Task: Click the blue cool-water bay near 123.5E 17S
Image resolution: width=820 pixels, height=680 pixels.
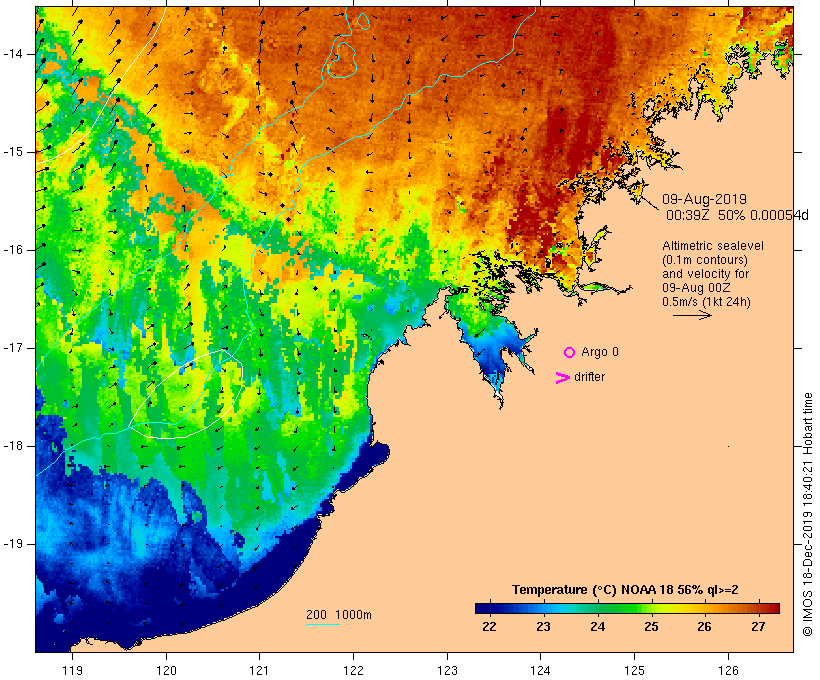Action: 493,356
